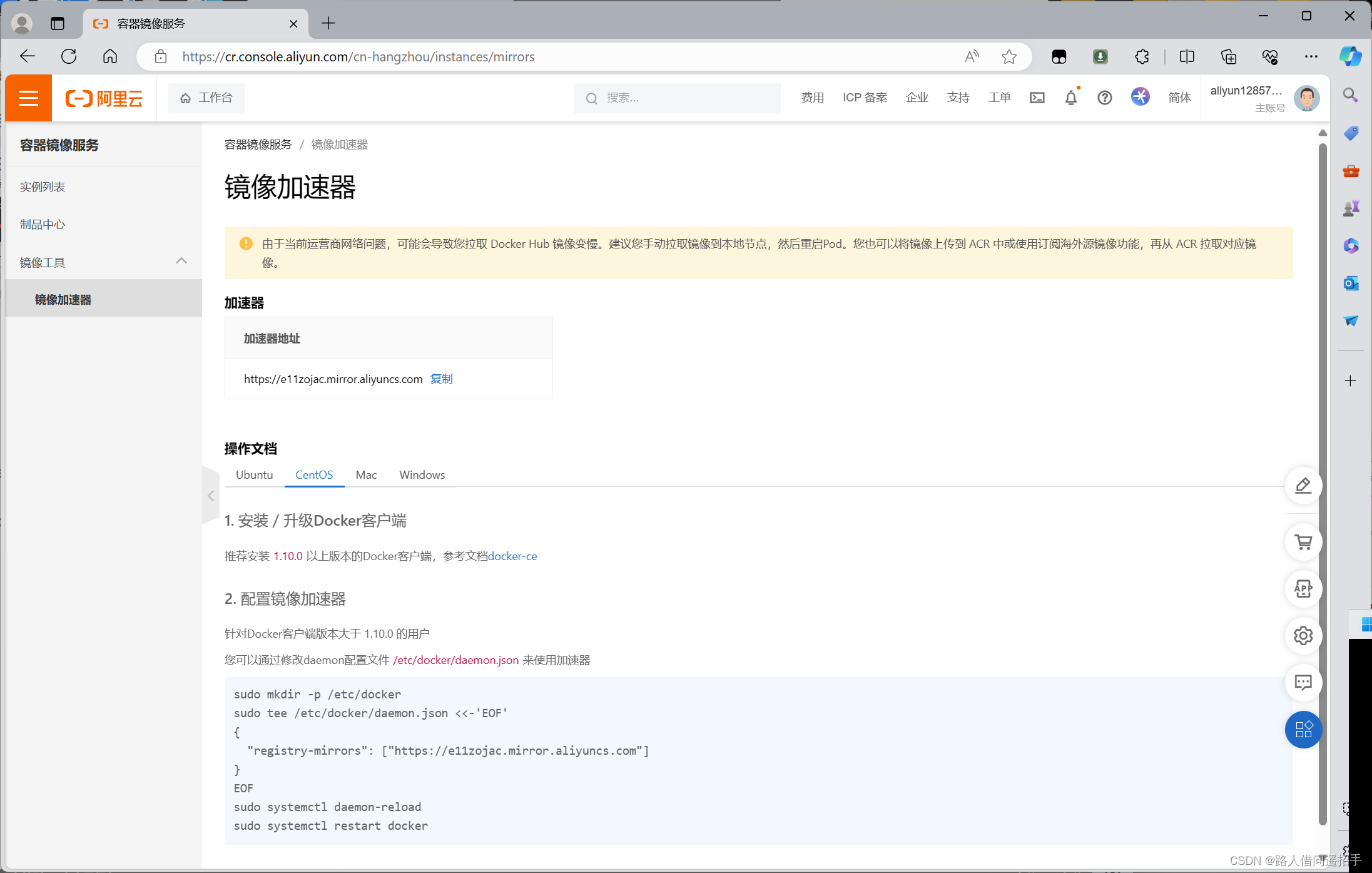
Task: Open the Copilot sidebar icon
Action: pos(1350,56)
